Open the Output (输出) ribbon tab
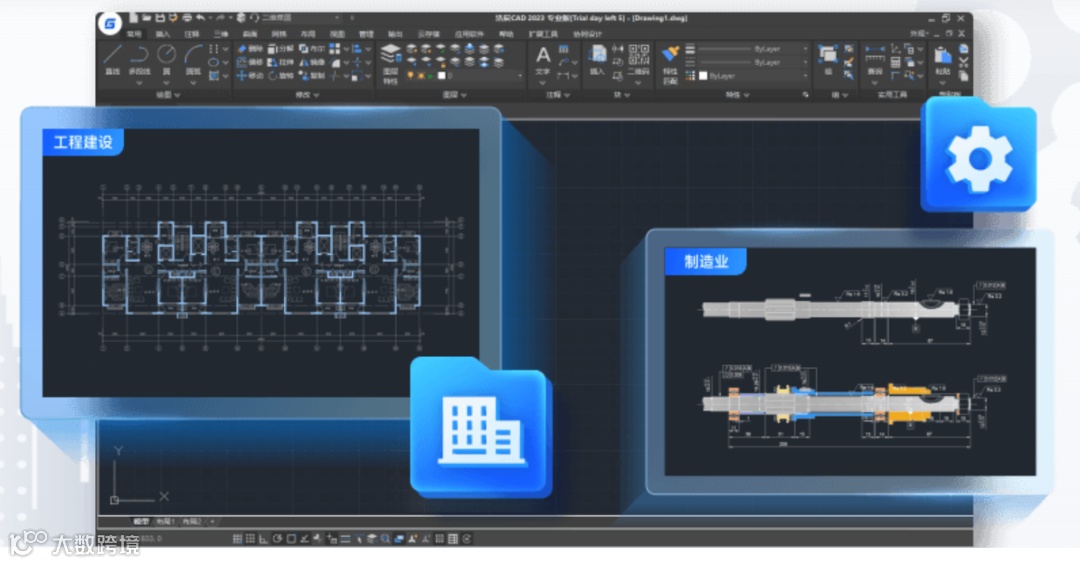This screenshot has height=564, width=1080. click(x=395, y=34)
